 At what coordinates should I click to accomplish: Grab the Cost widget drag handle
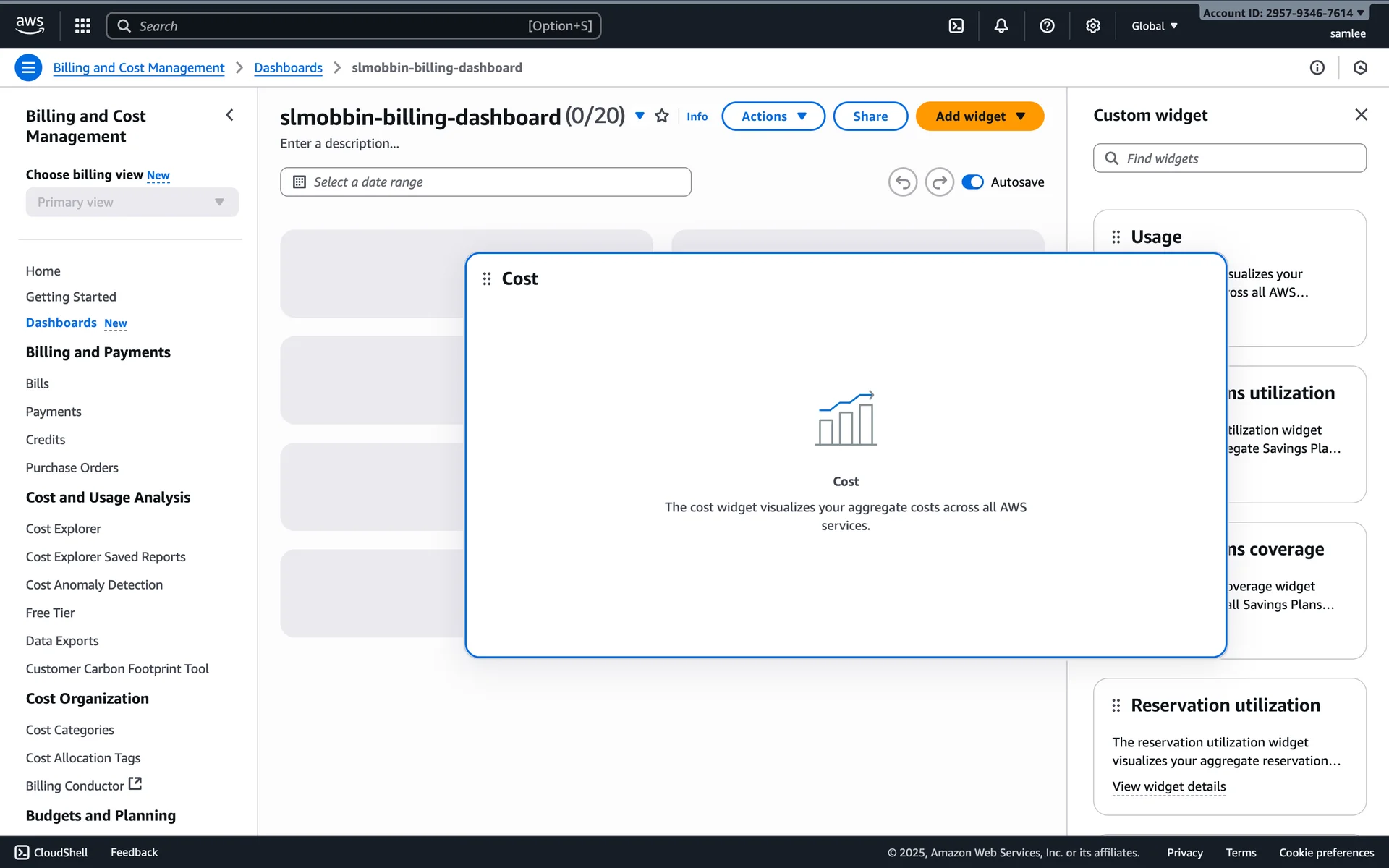pos(487,278)
